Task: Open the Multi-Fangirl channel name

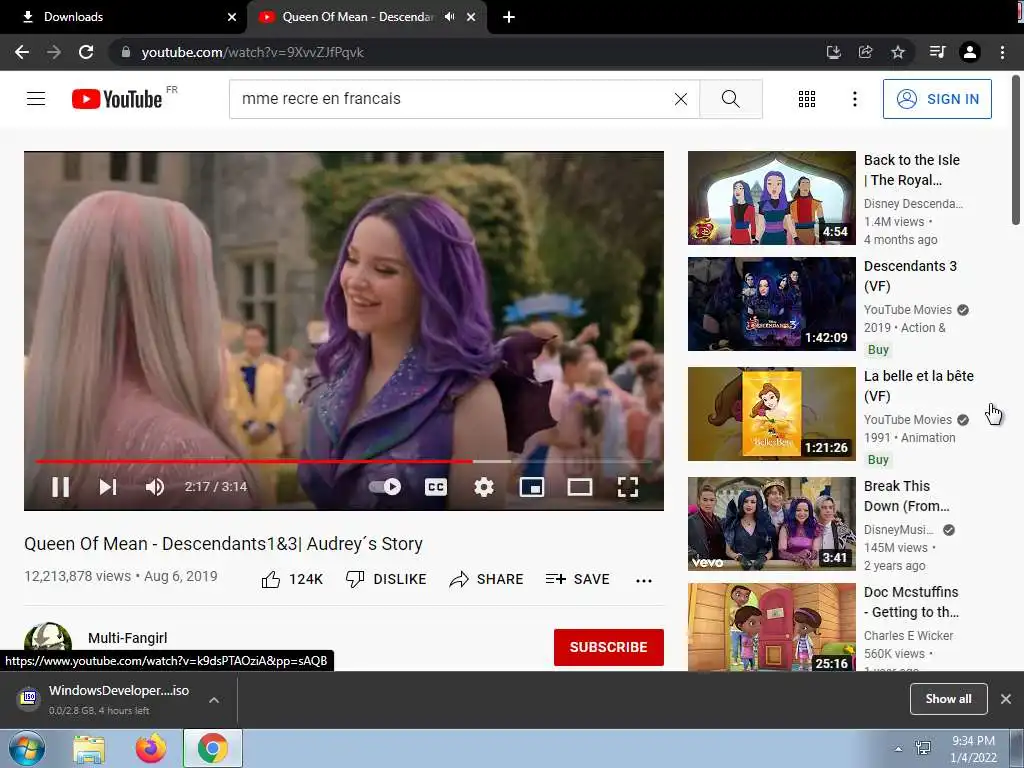Action: pyautogui.click(x=127, y=638)
